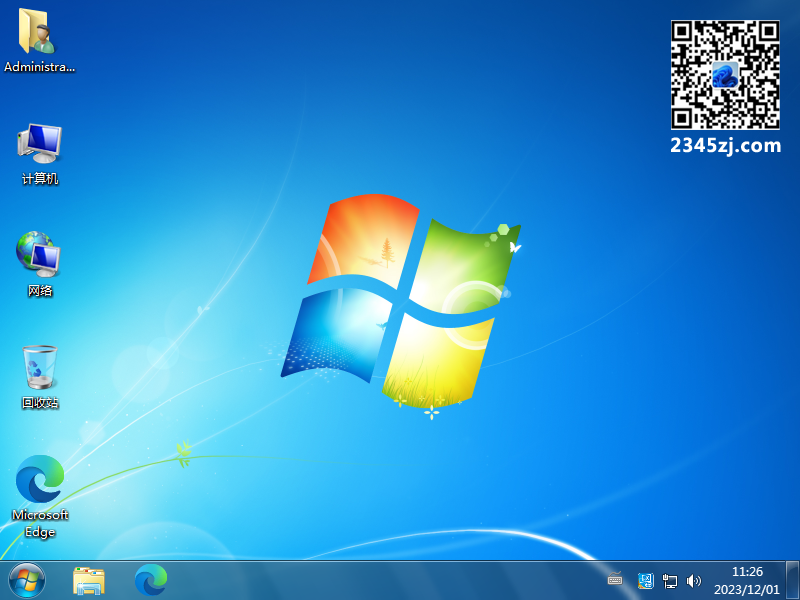800x600 pixels.
Task: Click the Show Desktop strip after the clock
Action: pos(792,581)
